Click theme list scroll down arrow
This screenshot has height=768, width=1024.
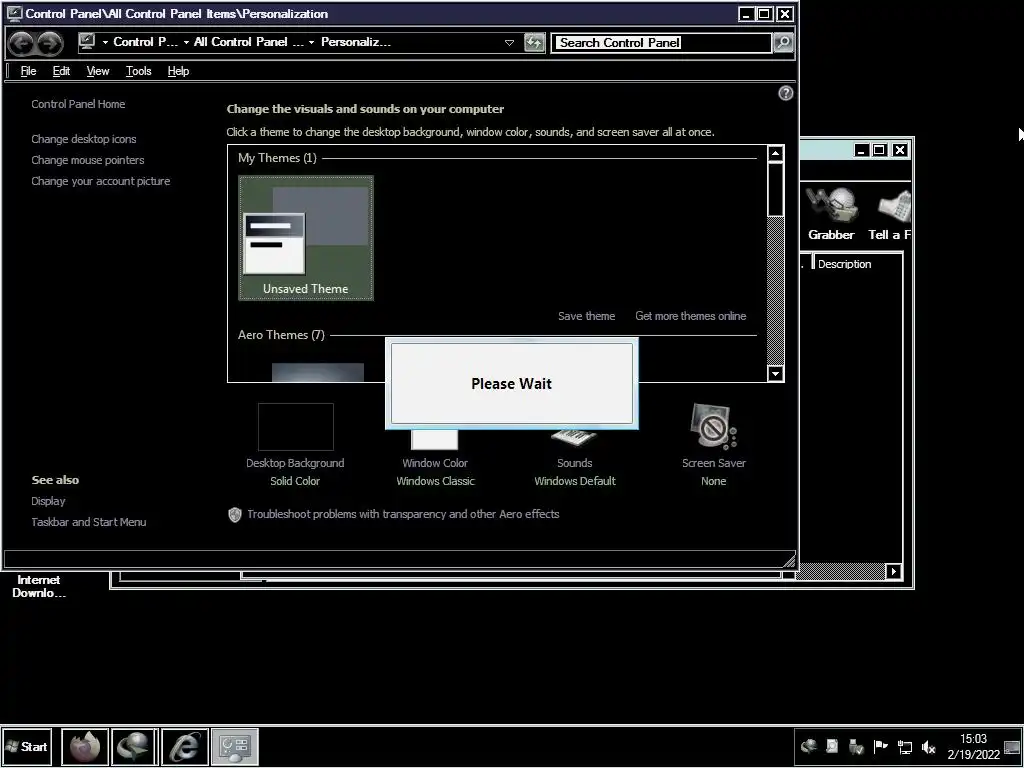coord(775,374)
